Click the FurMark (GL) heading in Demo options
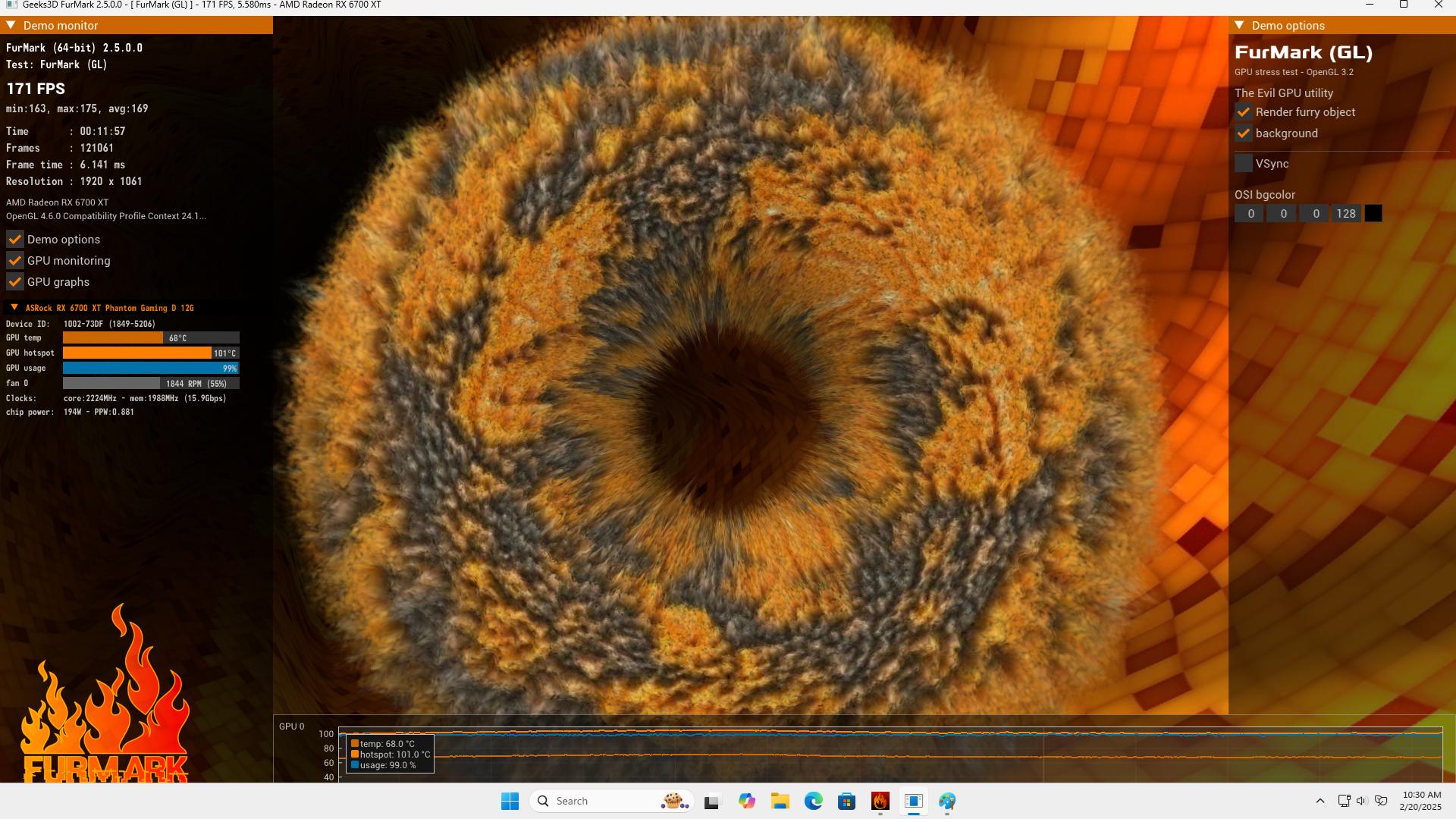Image resolution: width=1456 pixels, height=819 pixels. tap(1304, 52)
